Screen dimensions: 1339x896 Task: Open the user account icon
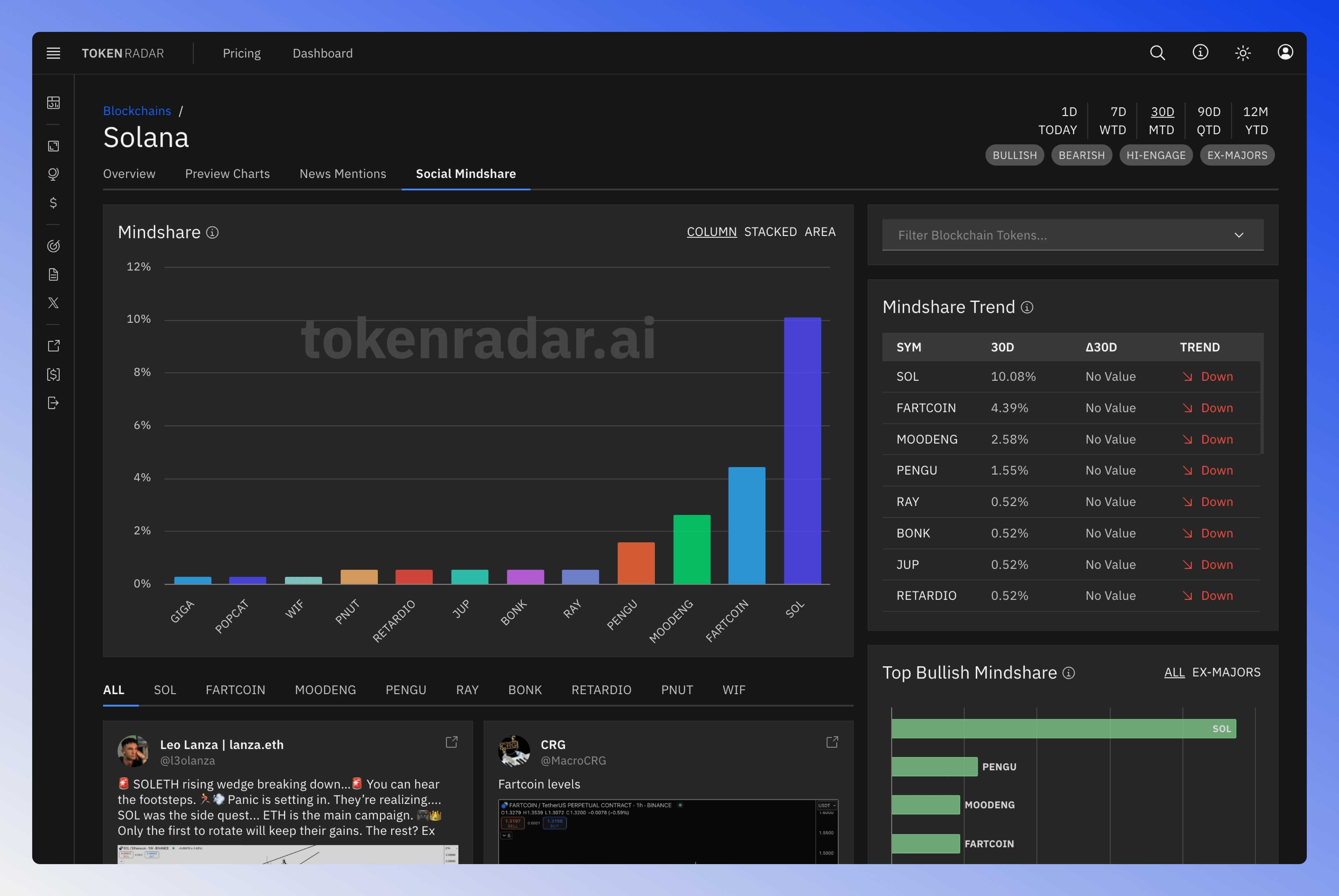(1285, 53)
